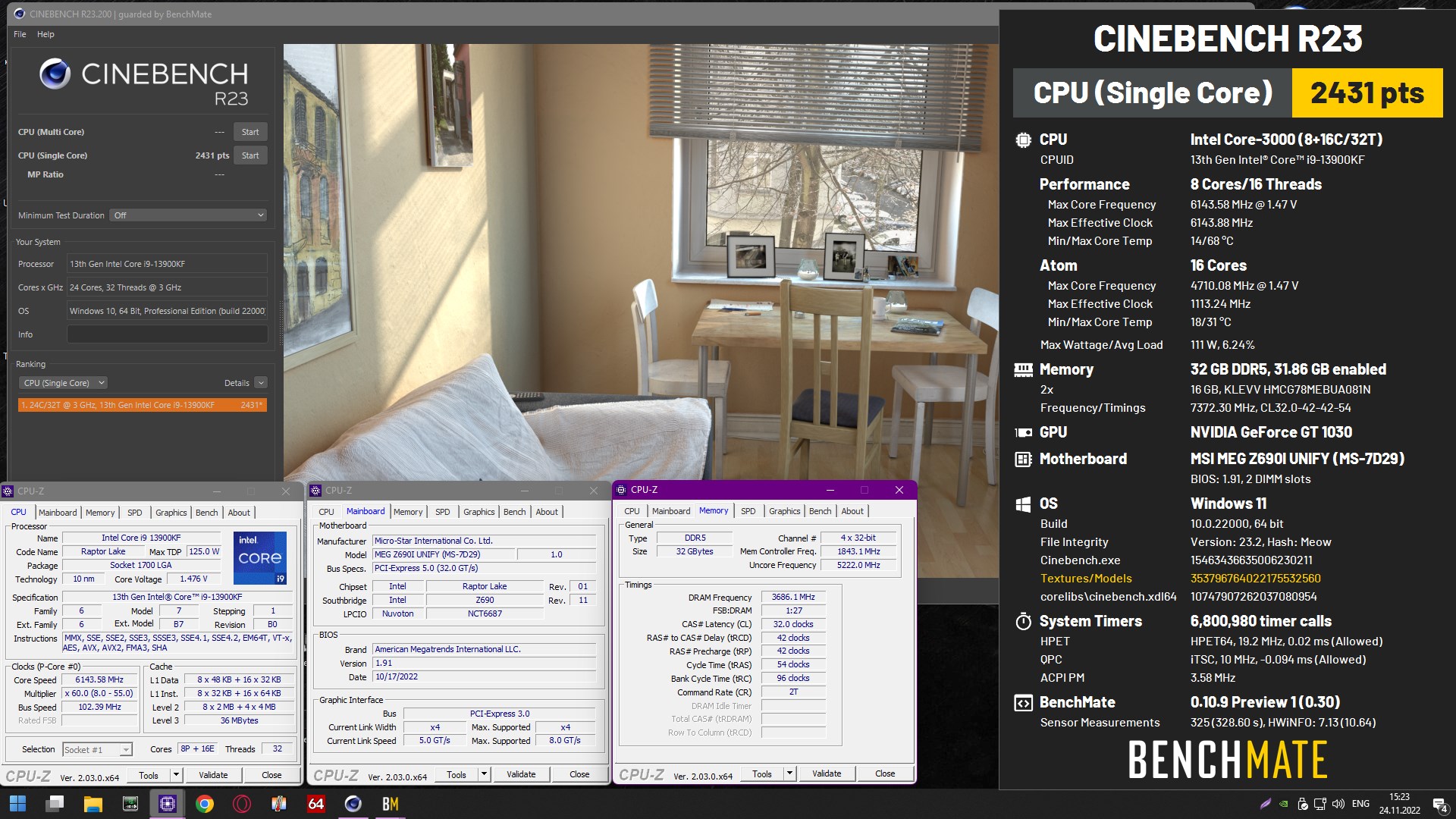Open Tools dropdown arrow in Mainboard CPU-Z window

click(484, 774)
